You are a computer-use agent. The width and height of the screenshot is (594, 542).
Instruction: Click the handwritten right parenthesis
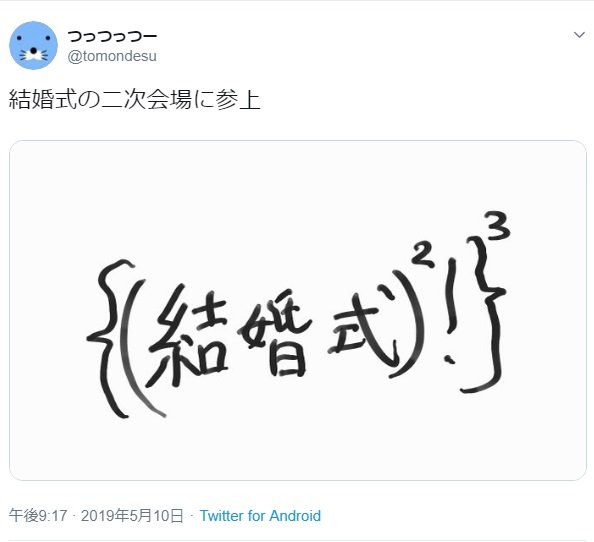click(407, 324)
